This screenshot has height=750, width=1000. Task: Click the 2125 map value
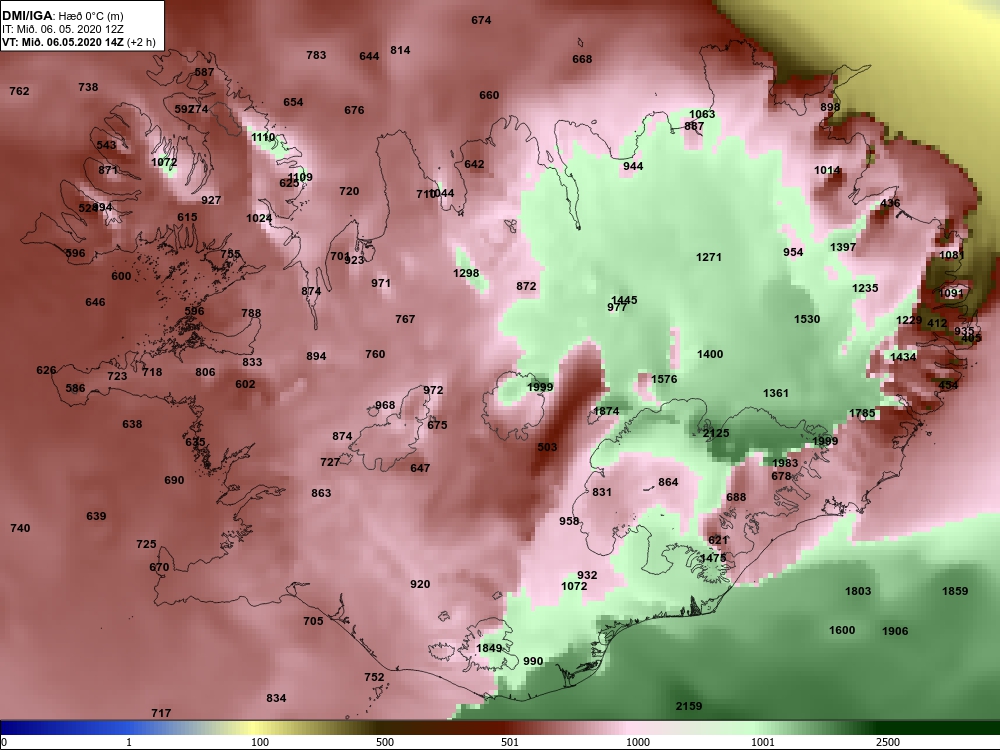click(x=716, y=433)
